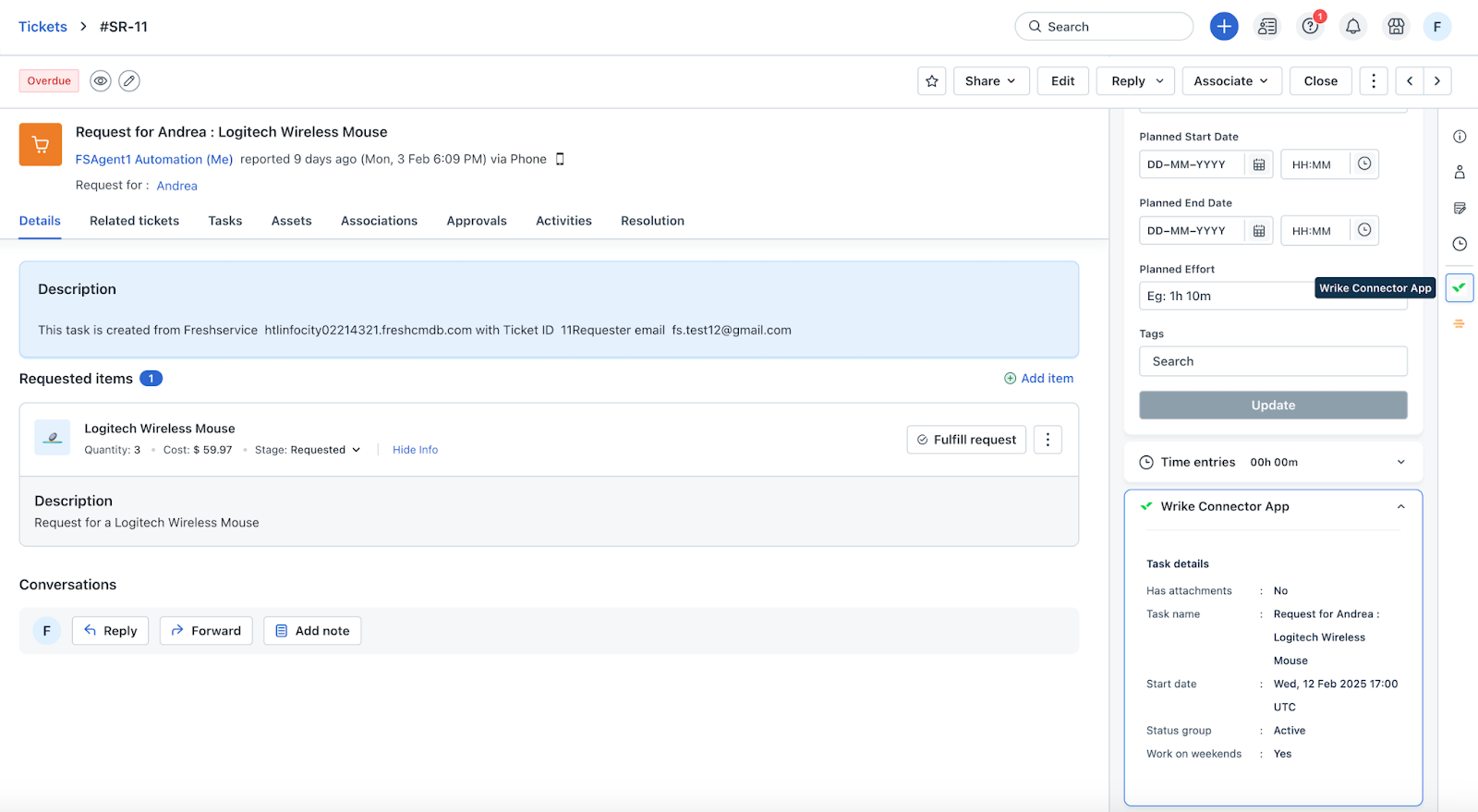The width and height of the screenshot is (1478, 812).
Task: Star this ticket as favorite
Action: click(932, 81)
